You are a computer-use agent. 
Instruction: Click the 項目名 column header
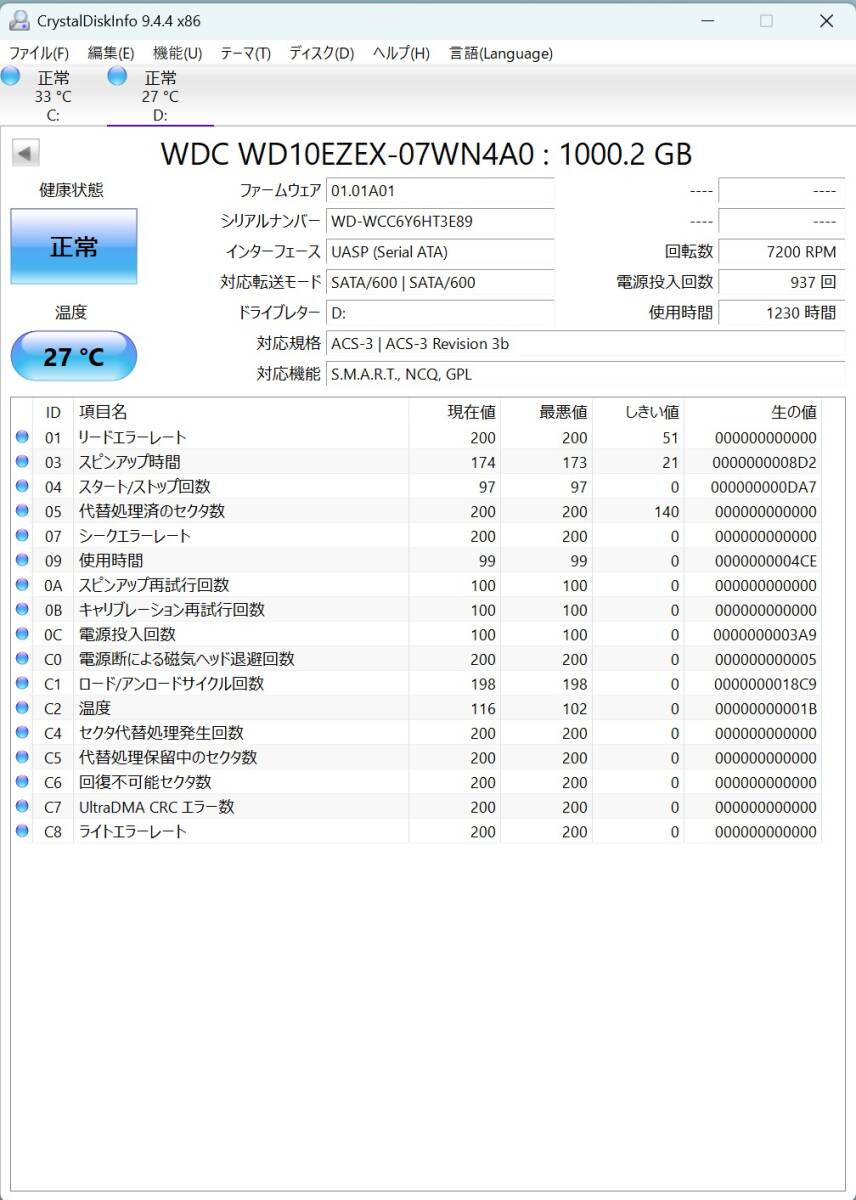241,412
